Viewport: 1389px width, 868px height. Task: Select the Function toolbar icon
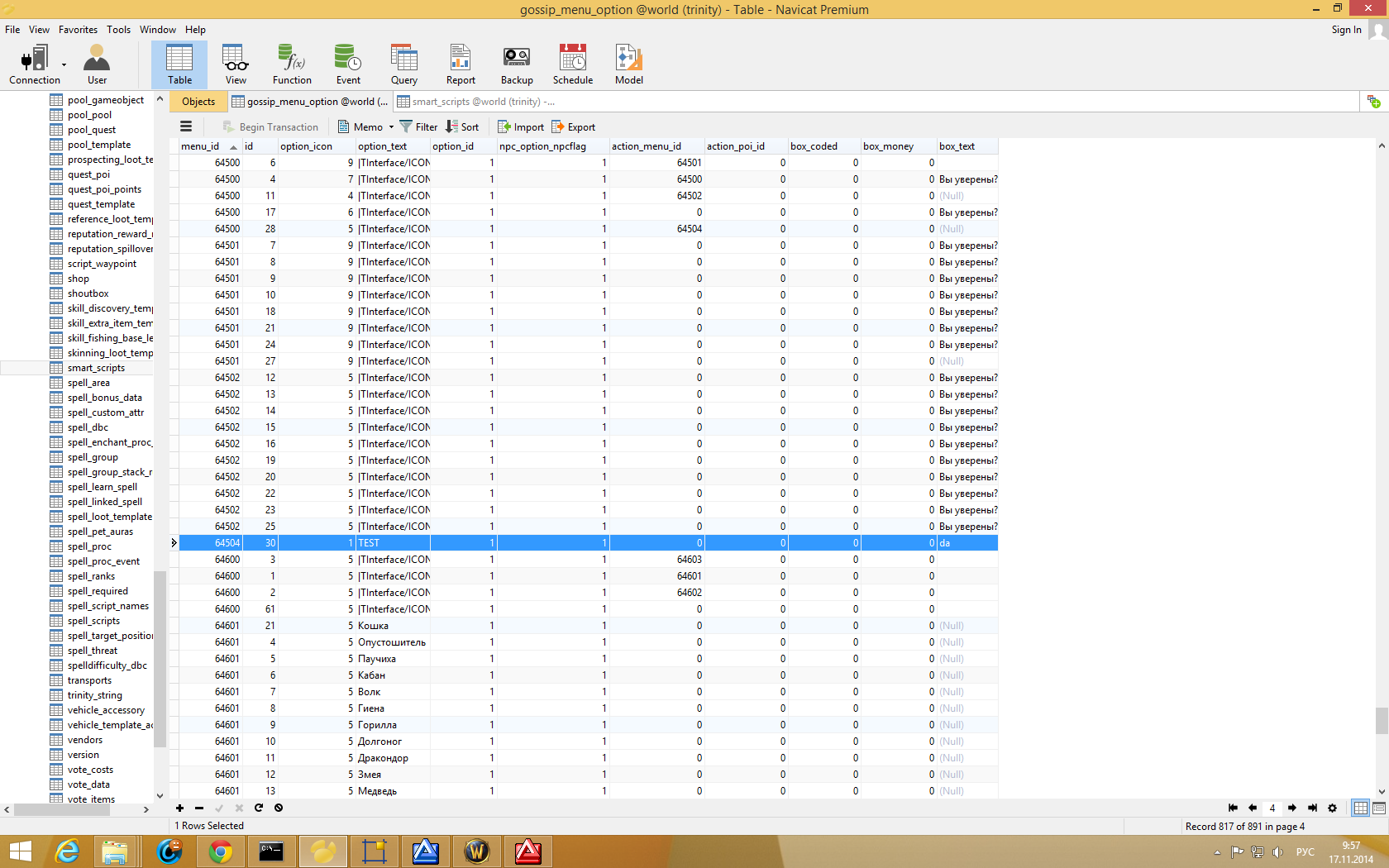[292, 65]
